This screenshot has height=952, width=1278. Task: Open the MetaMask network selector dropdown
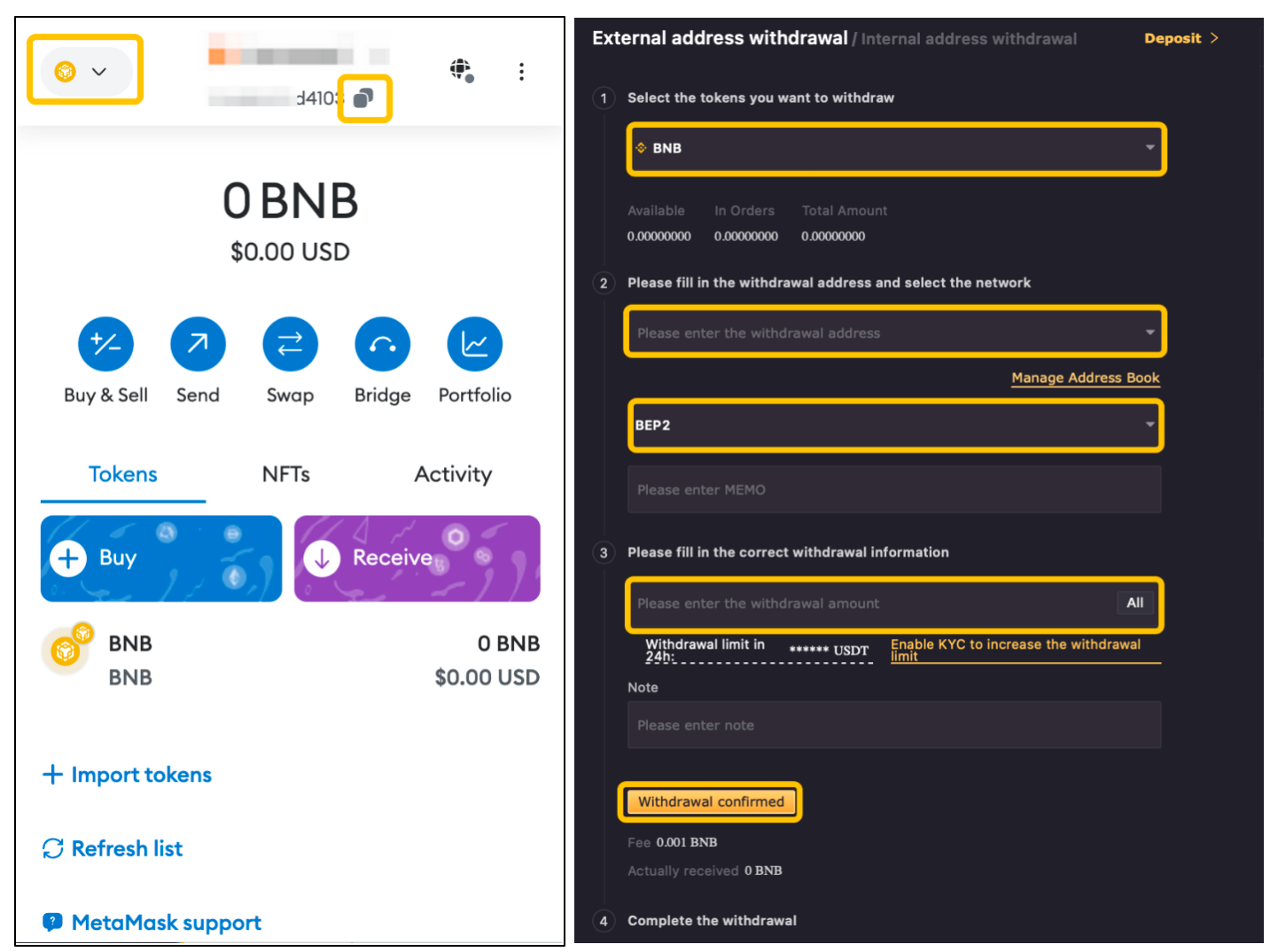coord(85,71)
